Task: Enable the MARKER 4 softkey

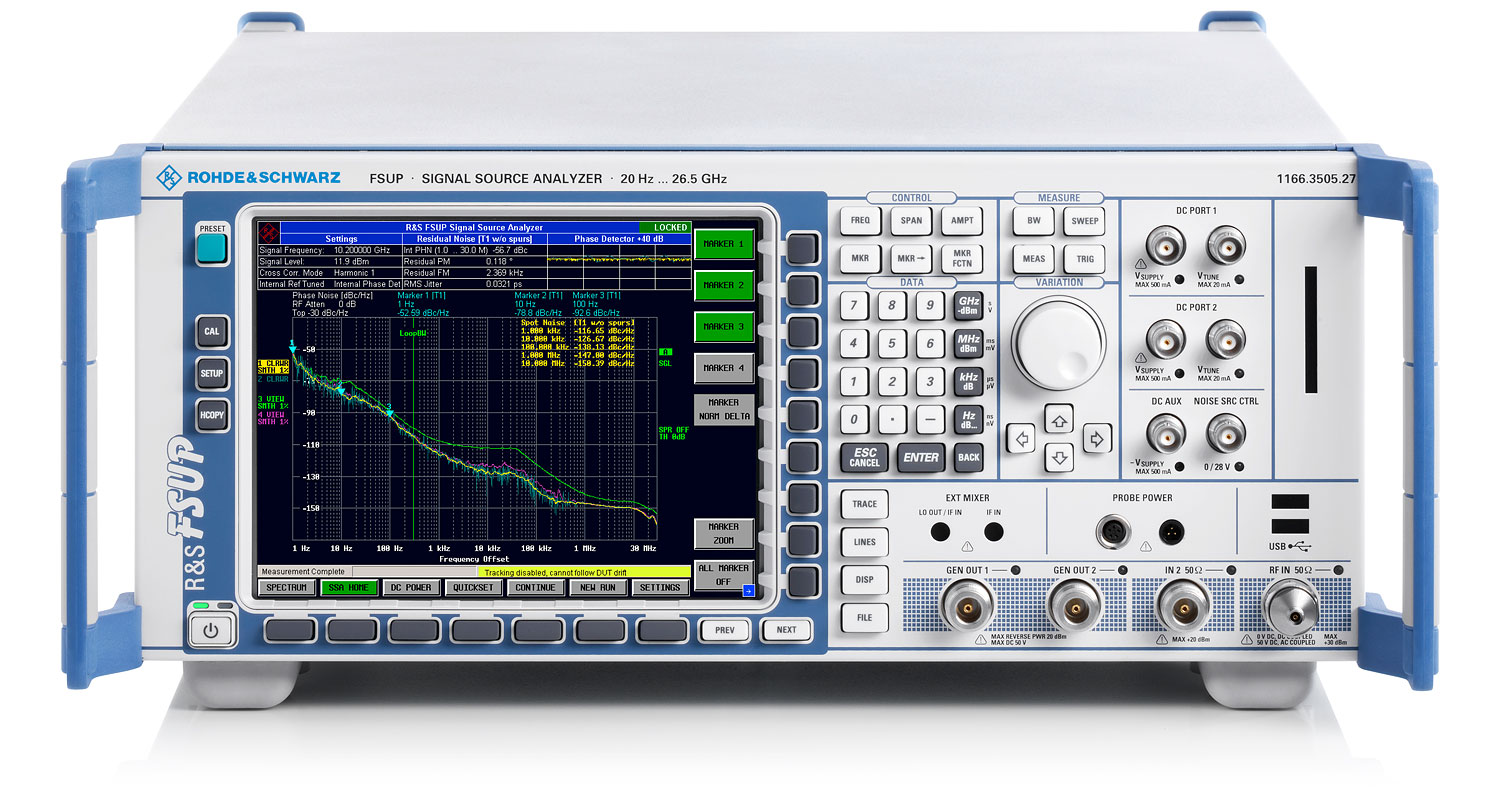Action: tap(724, 368)
